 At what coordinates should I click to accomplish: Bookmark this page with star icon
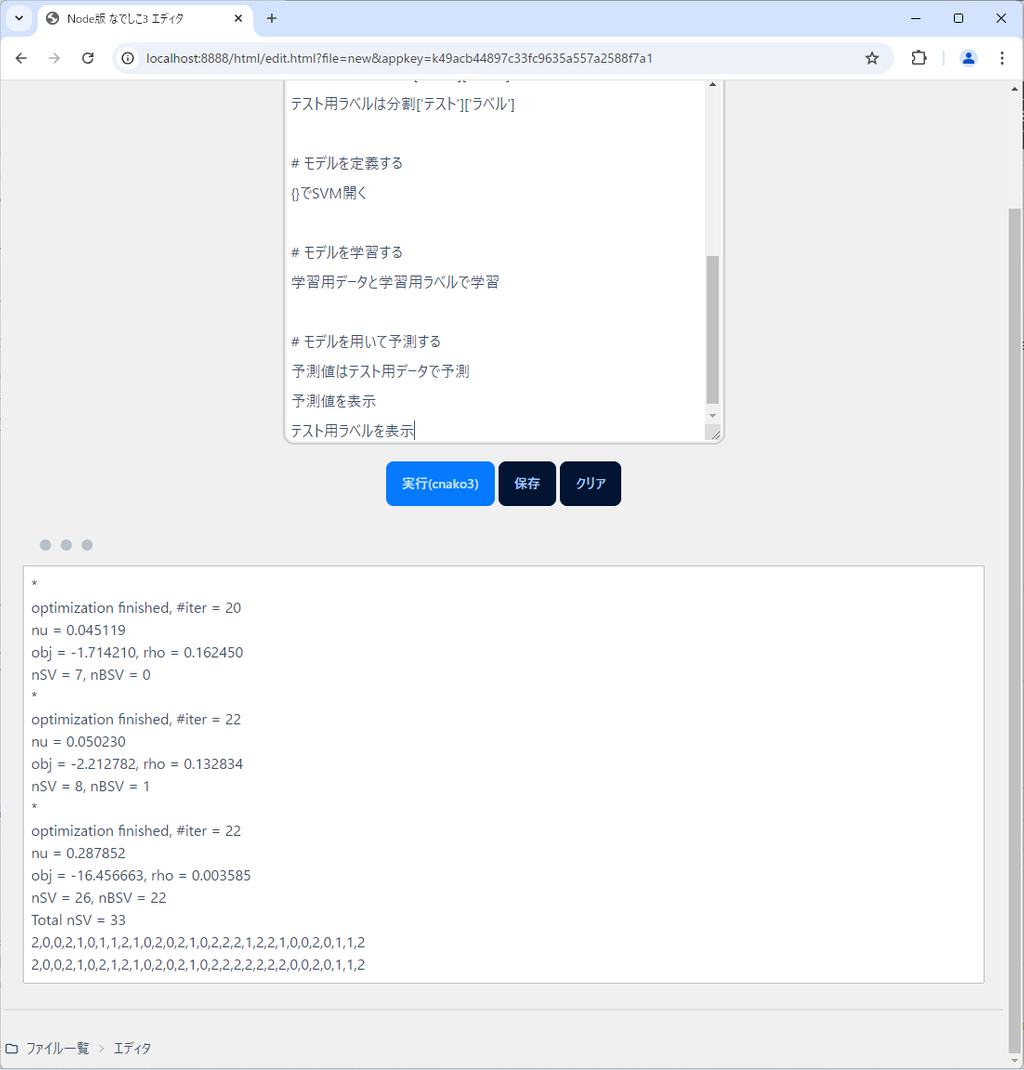[872, 58]
